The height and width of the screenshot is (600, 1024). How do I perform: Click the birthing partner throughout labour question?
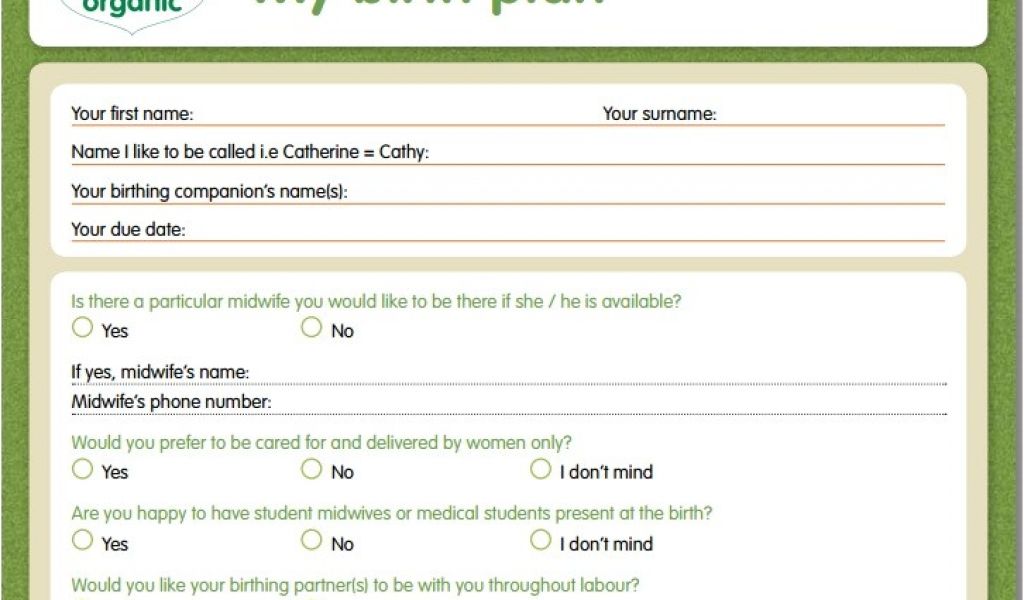click(355, 585)
